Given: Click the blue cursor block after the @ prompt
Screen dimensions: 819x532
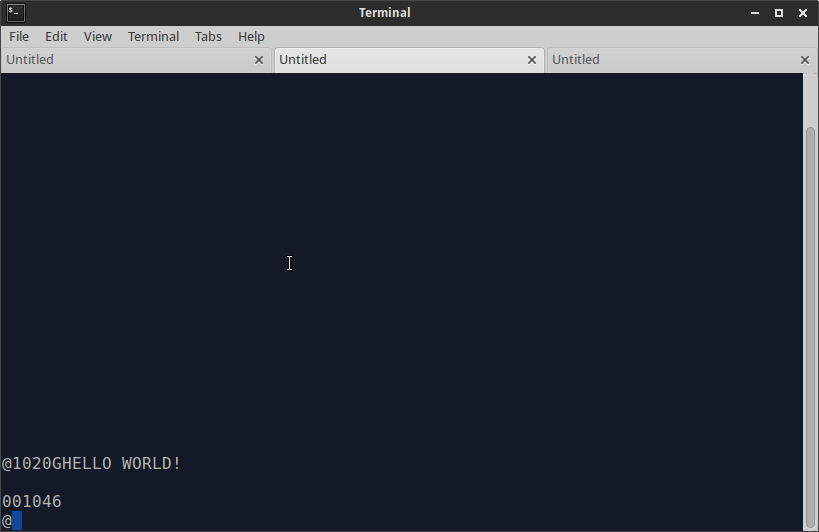Looking at the screenshot, I should [16, 521].
